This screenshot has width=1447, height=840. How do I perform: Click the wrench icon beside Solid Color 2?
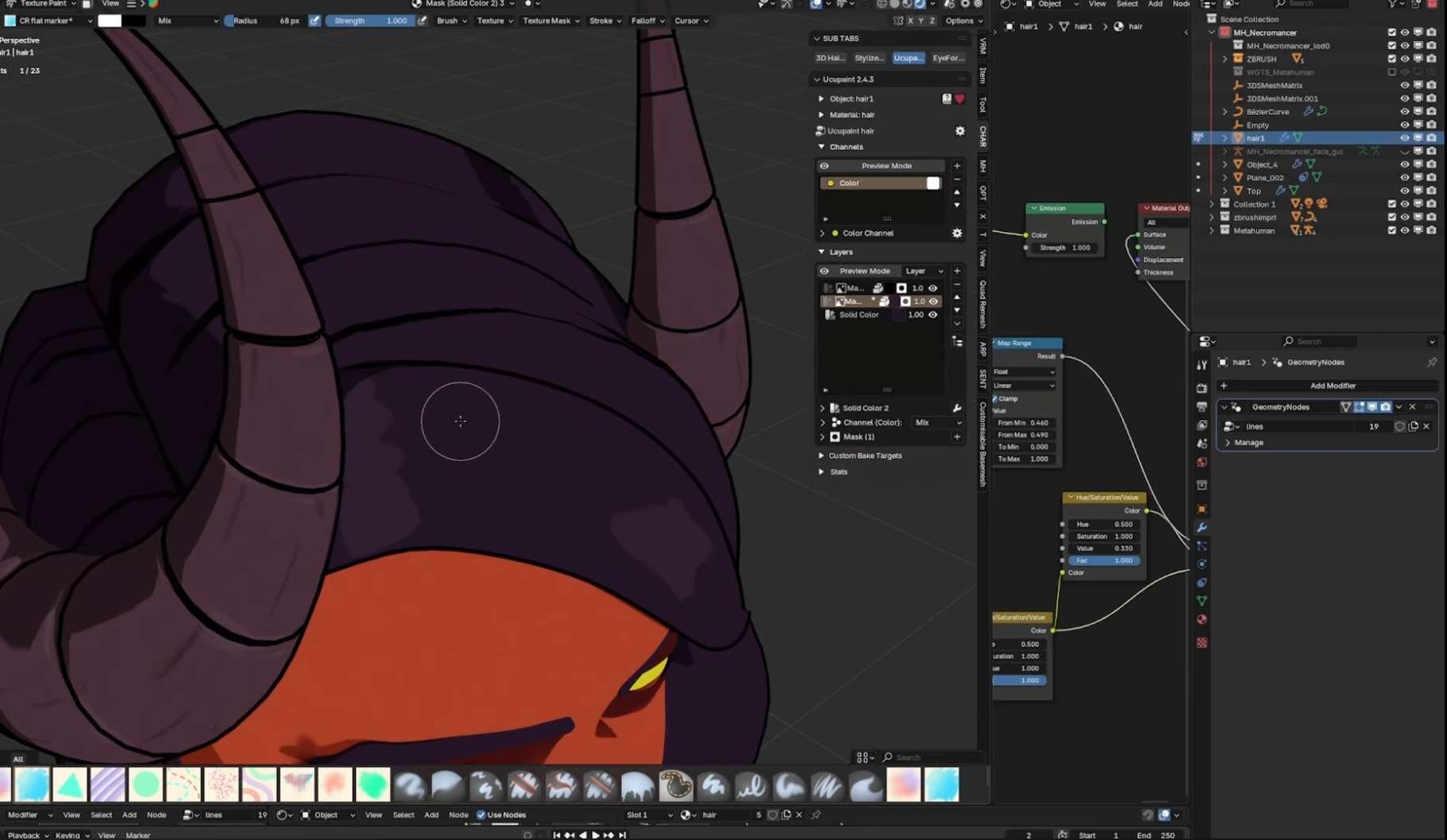[x=957, y=408]
